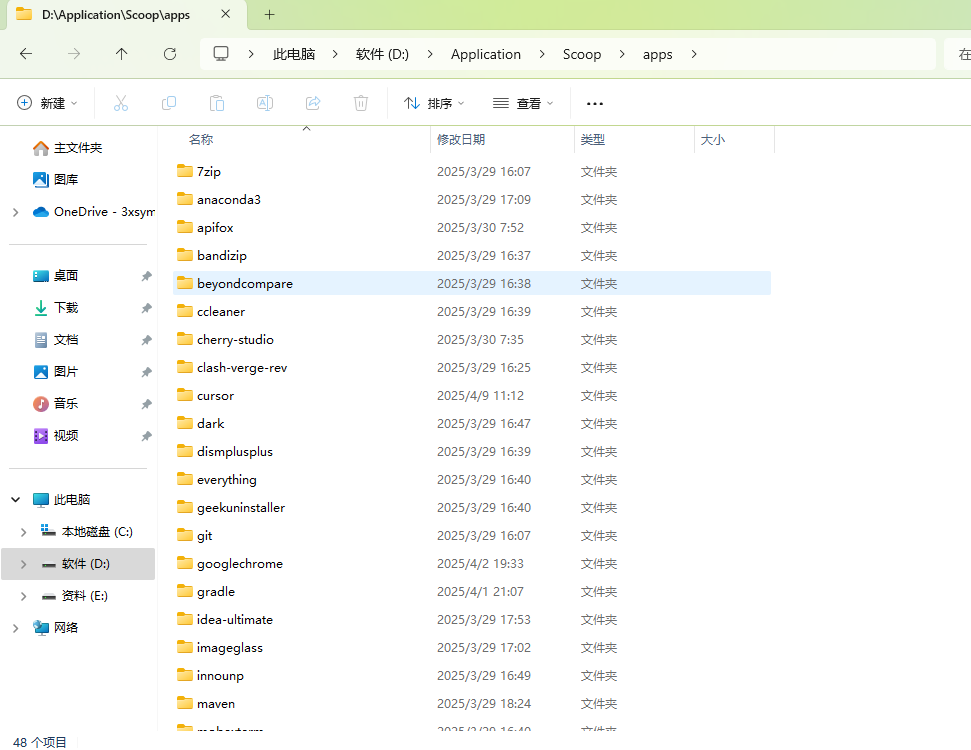Open the three-dot more options menu
This screenshot has width=971, height=750.
tap(594, 103)
